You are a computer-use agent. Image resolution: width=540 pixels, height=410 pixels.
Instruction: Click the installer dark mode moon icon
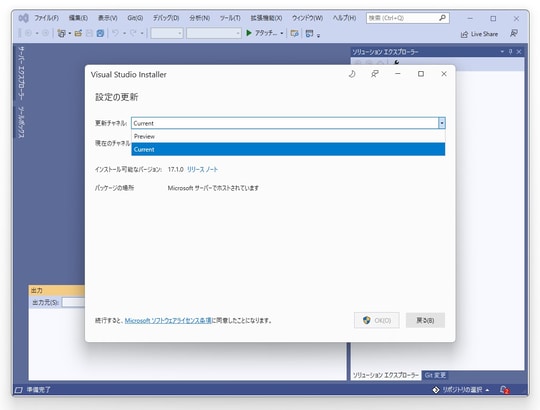[352, 74]
